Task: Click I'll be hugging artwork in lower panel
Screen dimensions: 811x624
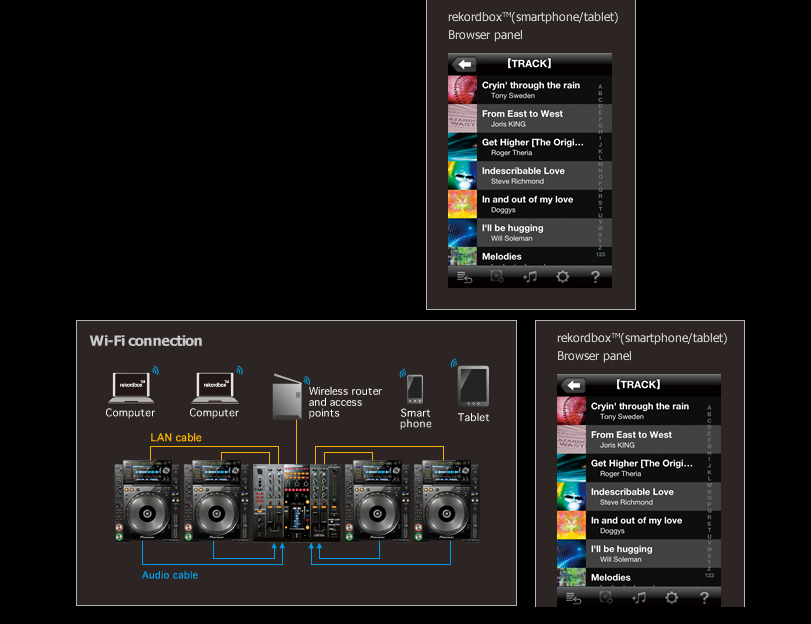Action: pos(572,553)
